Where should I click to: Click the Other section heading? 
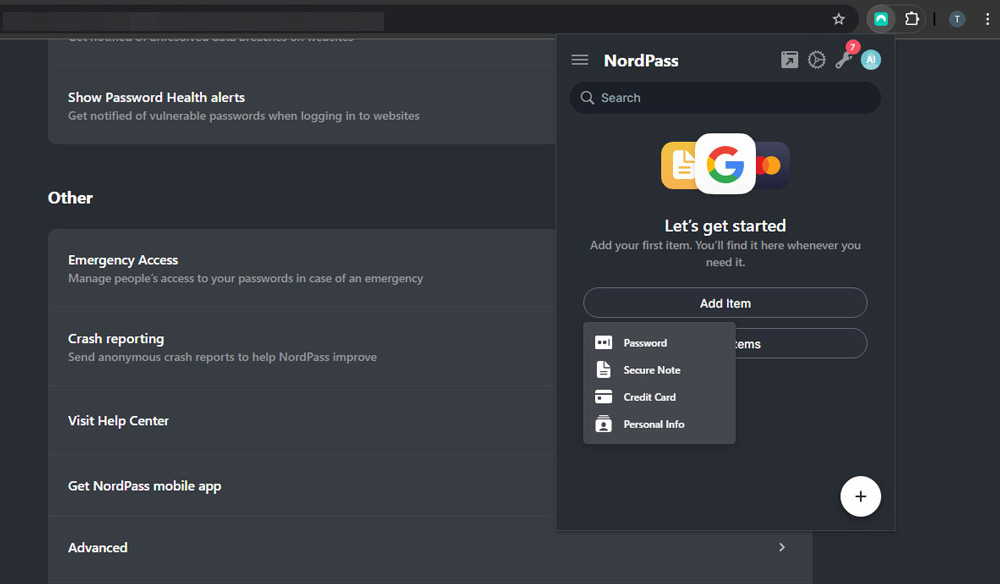70,198
